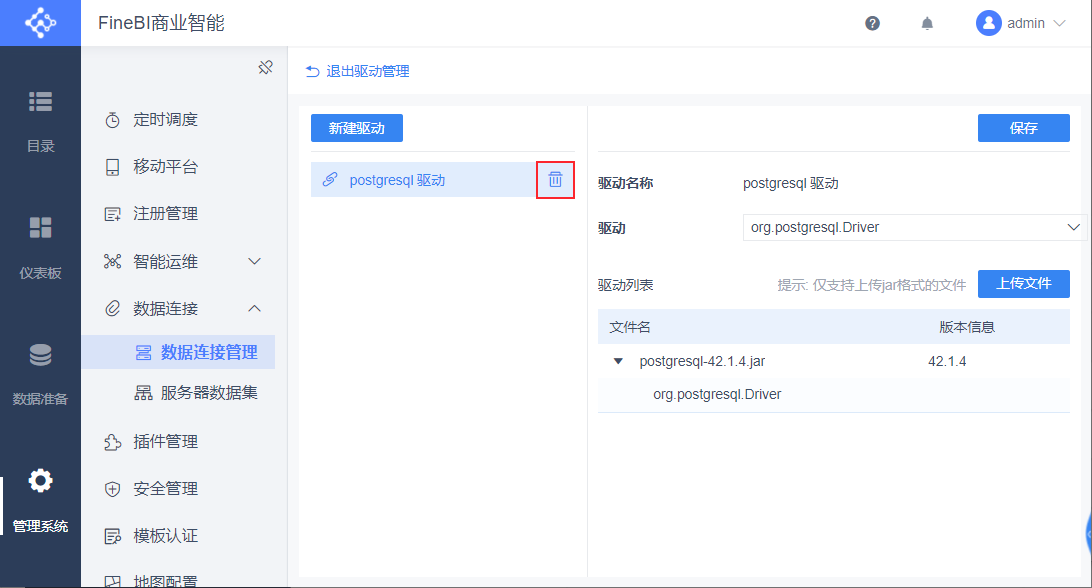Click the 文件名 column header

coord(630,327)
